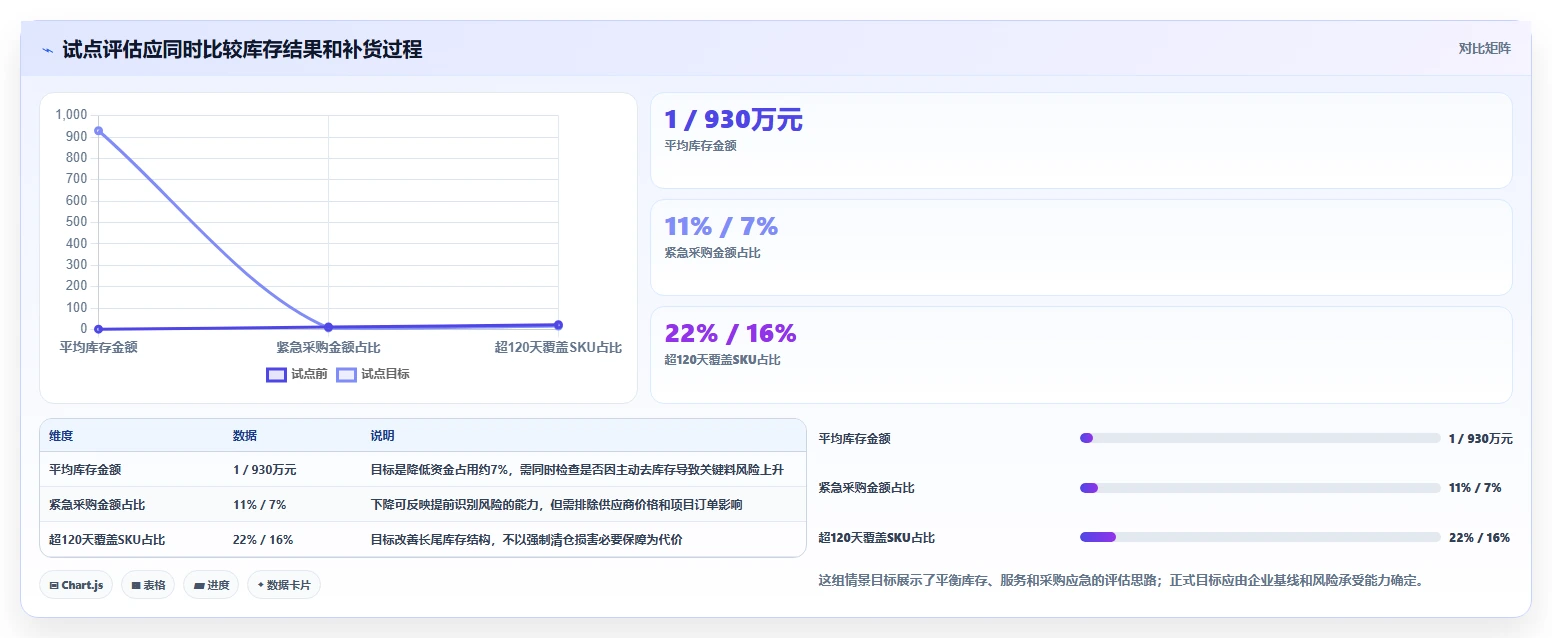The width and height of the screenshot is (1552, 638).
Task: Click the title 试点评估应同时比较库存结果和补货过程
Action: tap(242, 49)
